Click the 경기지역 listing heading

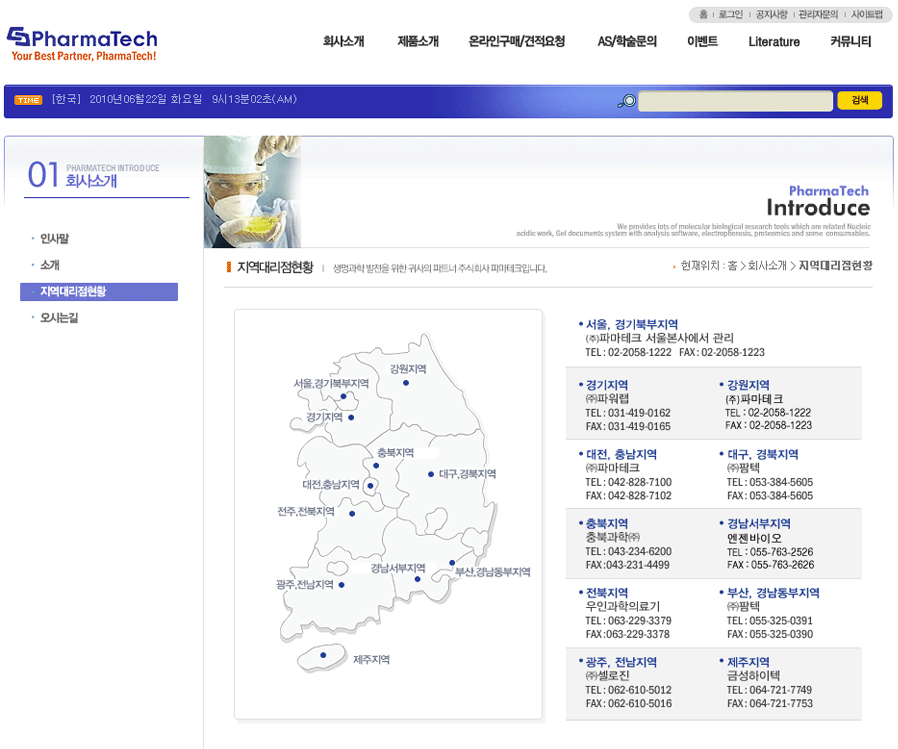(607, 385)
